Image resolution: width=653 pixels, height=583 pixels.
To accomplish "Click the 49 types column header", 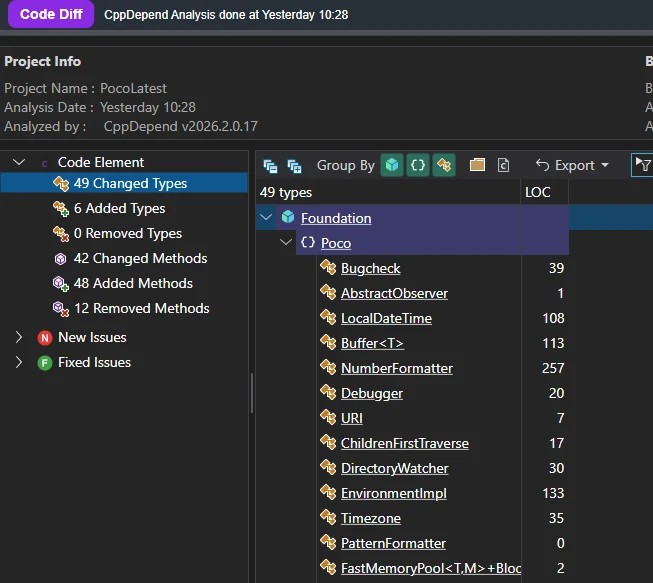I will pos(388,192).
